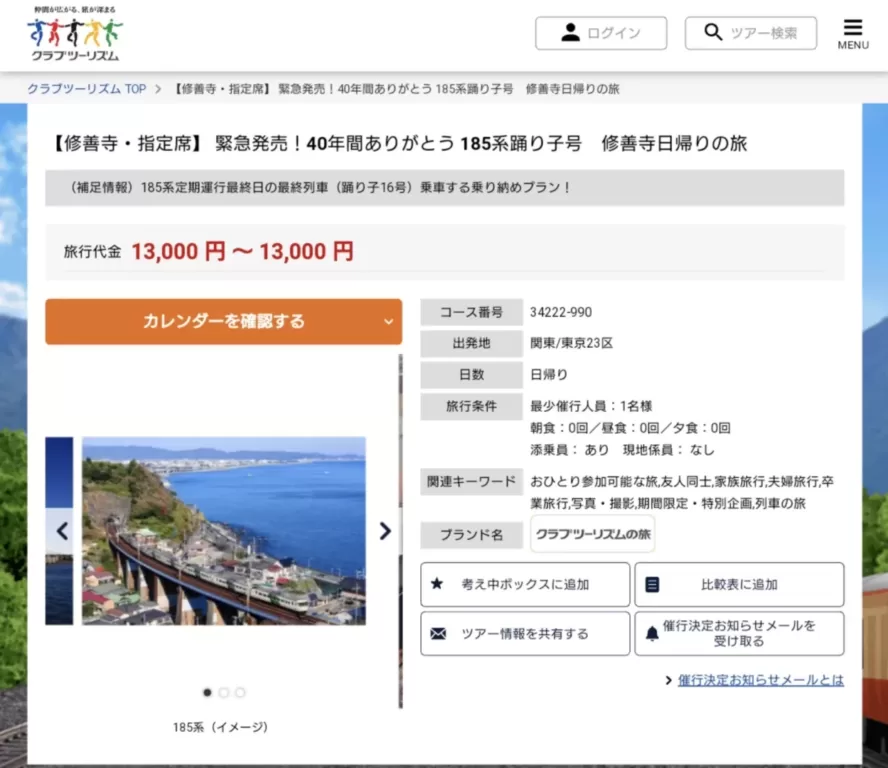
Task: Add tour to 考え中ボックス
Action: coord(525,584)
